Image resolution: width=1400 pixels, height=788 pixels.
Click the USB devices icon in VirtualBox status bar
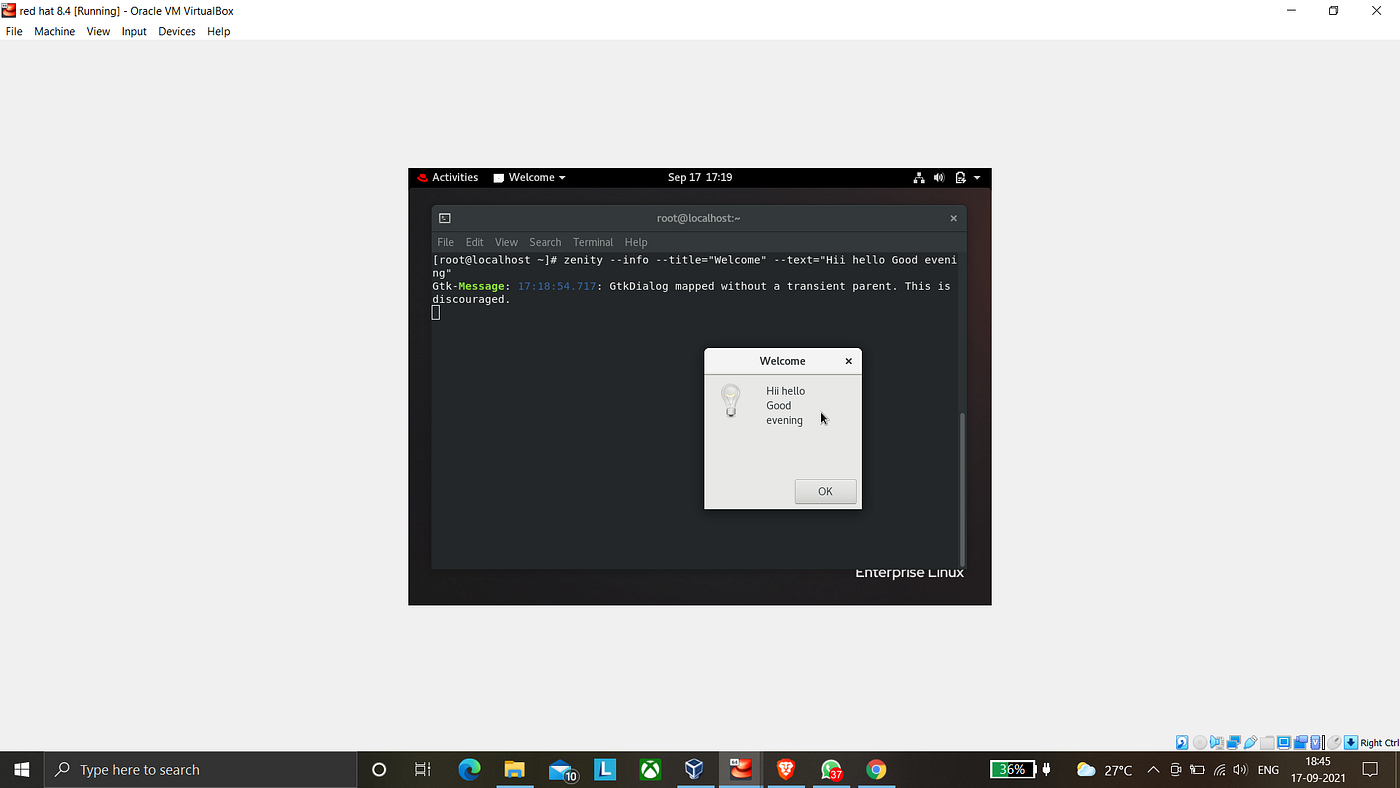1249,742
